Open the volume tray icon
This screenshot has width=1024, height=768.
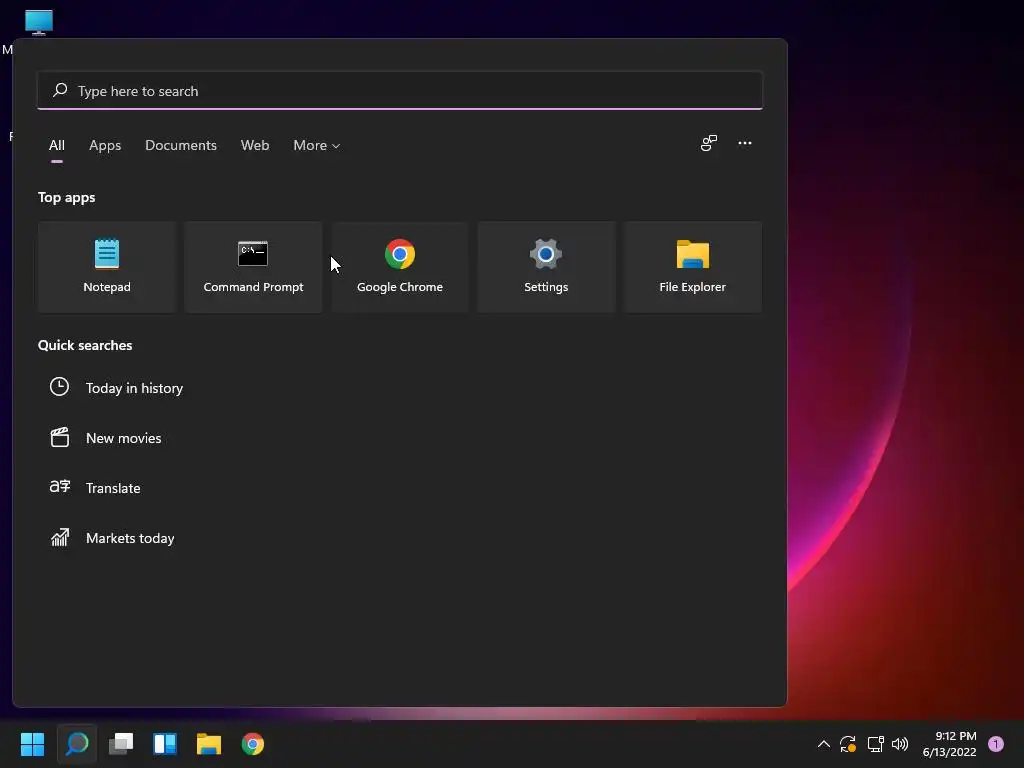(x=900, y=744)
